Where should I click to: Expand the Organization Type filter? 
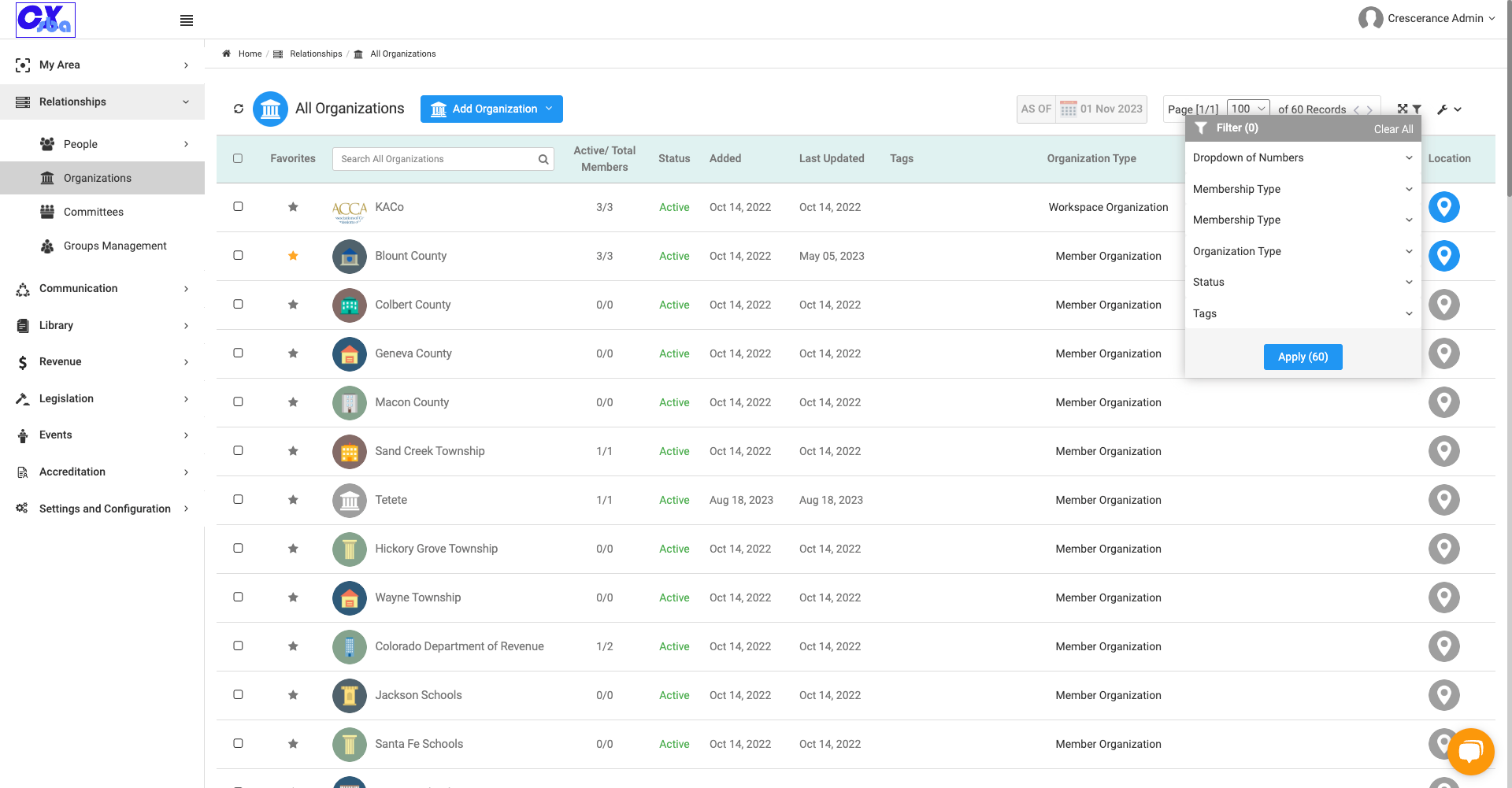pos(1303,251)
